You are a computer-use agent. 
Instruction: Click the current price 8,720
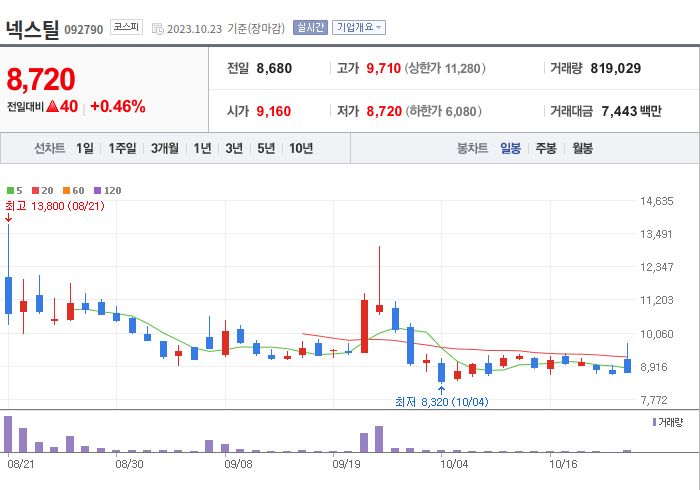41,79
